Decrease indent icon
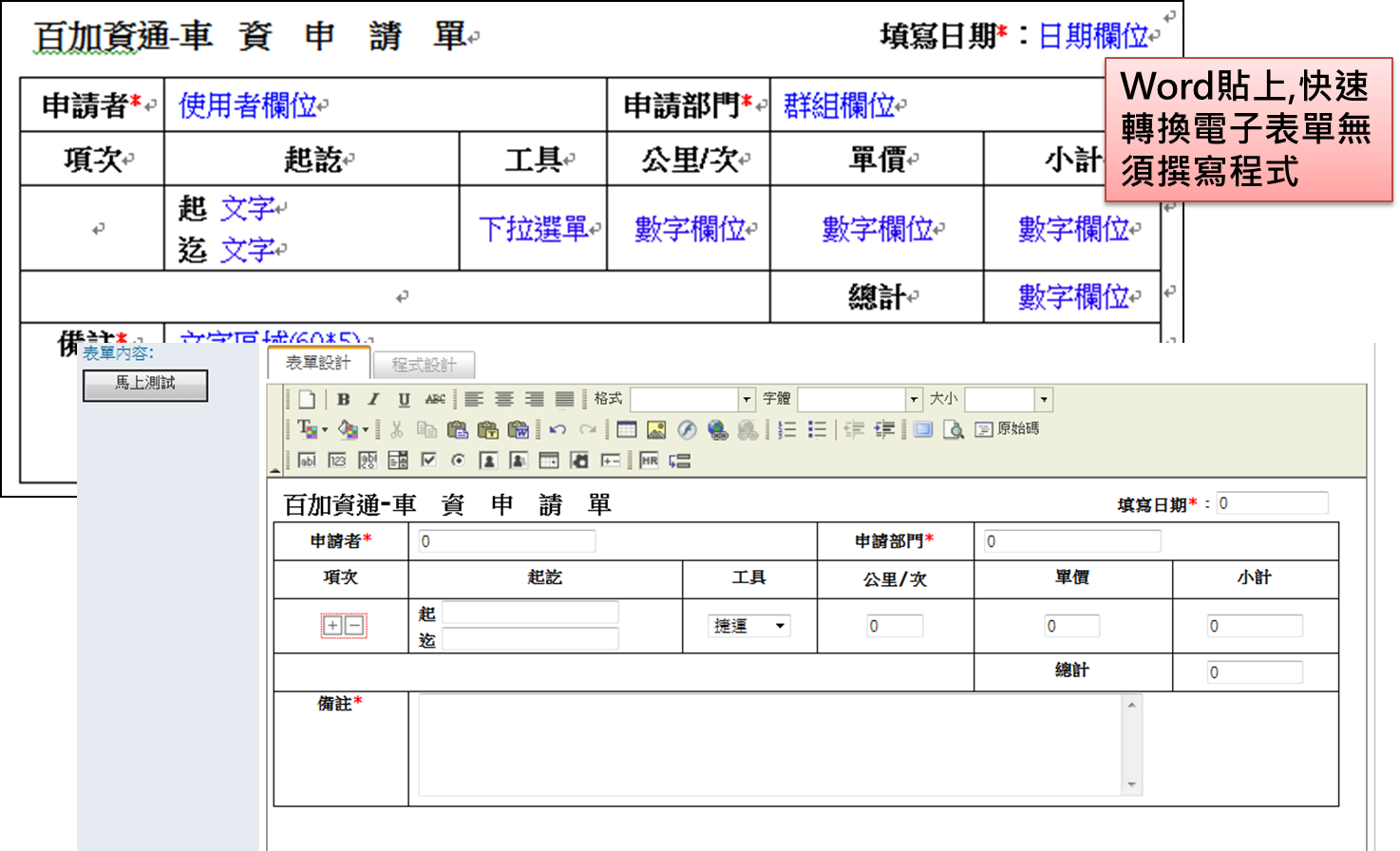Viewport: 1400px width, 851px height. tap(855, 430)
